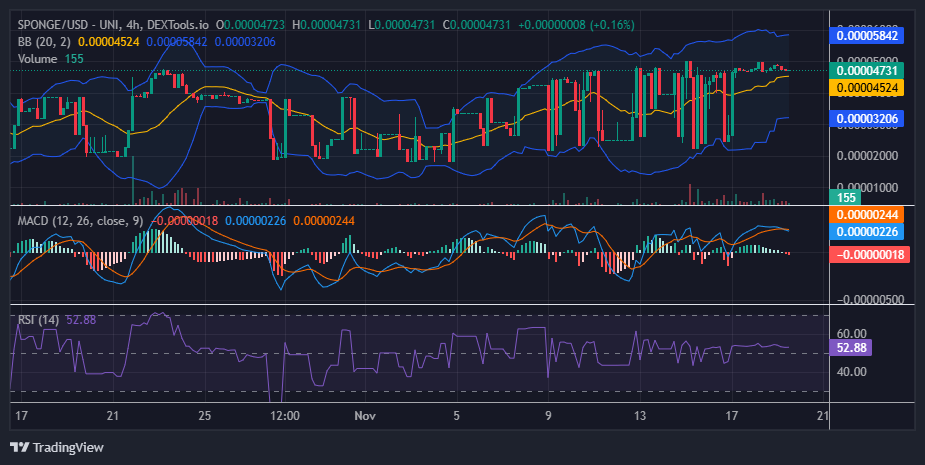Click the 5 date label on time axis
Viewport: 925px width, 465px height.
tap(456, 416)
